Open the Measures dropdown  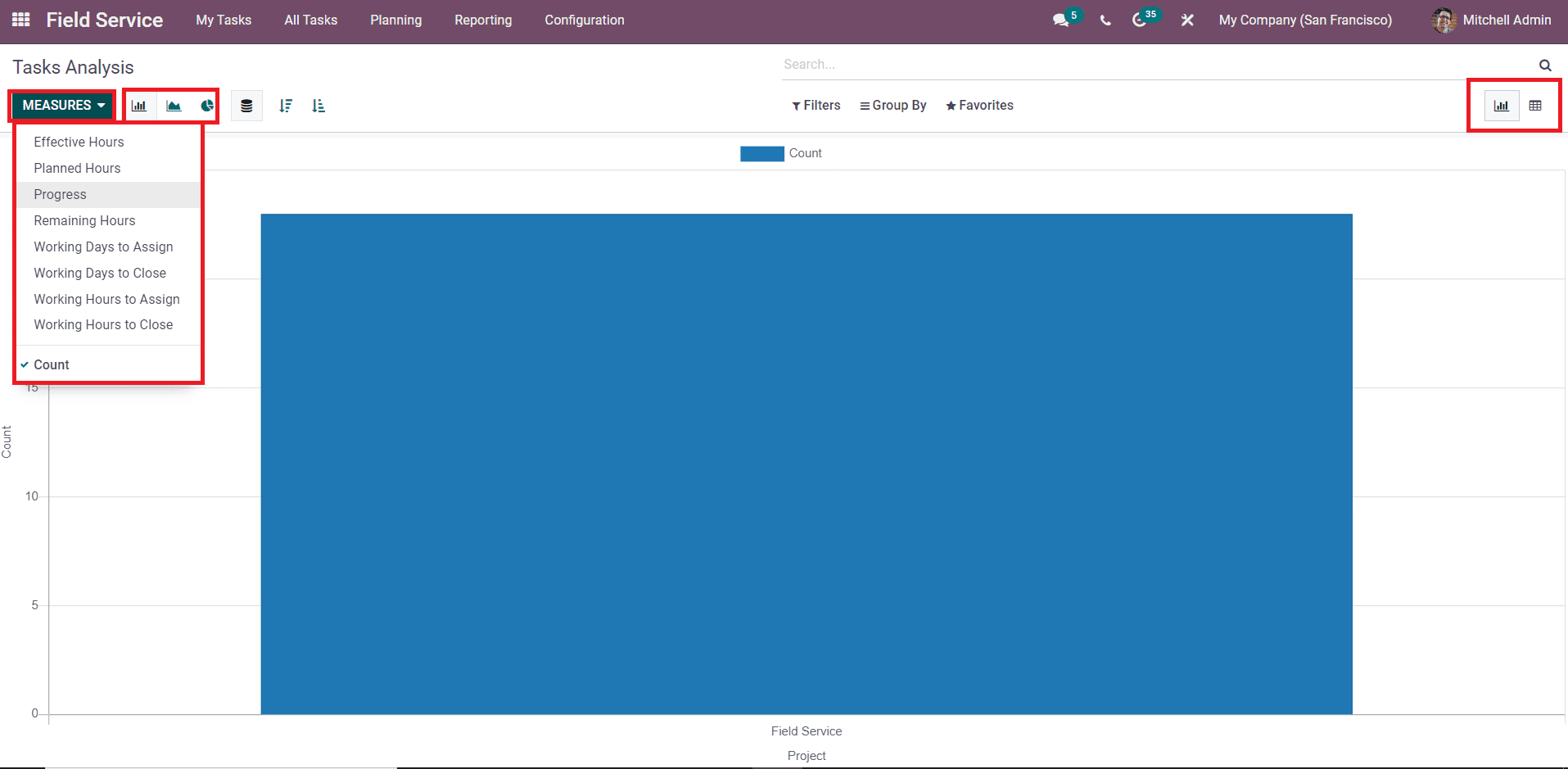coord(61,105)
